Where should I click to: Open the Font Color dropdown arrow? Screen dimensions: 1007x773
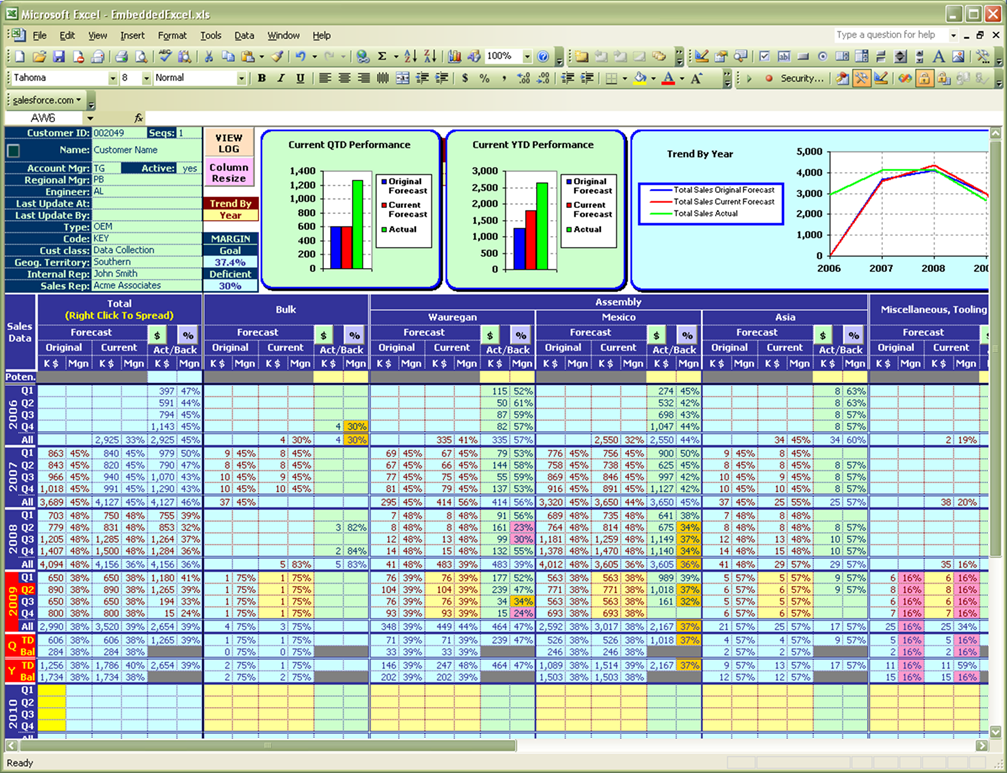(682, 78)
